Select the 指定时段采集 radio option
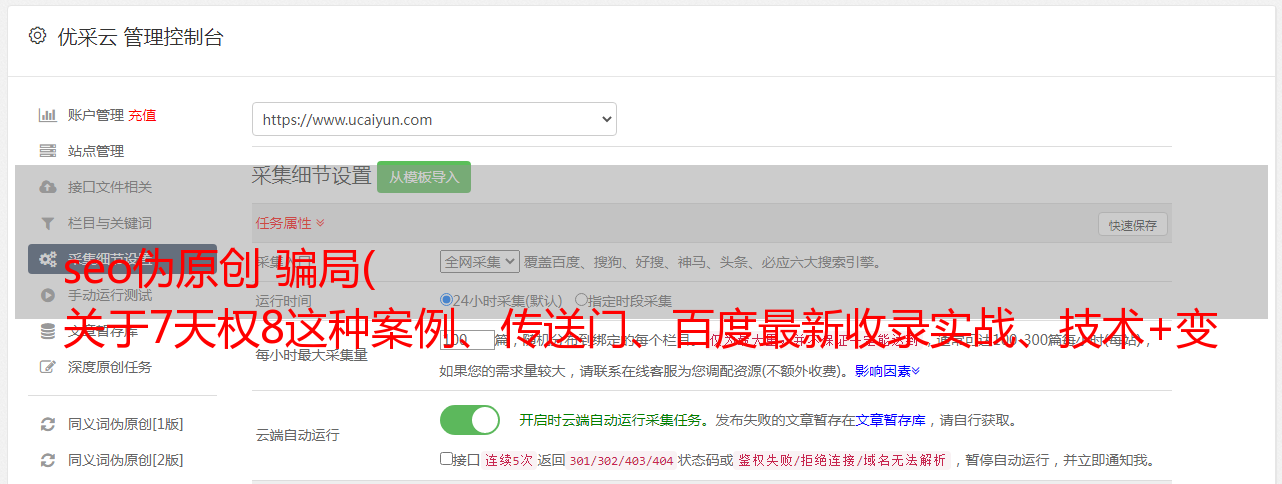Image resolution: width=1282 pixels, height=484 pixels. pos(581,300)
